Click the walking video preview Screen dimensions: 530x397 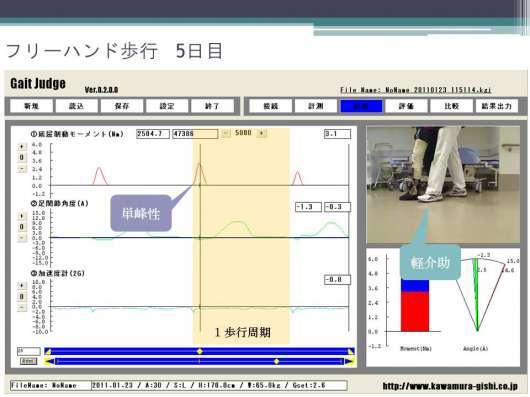click(443, 185)
